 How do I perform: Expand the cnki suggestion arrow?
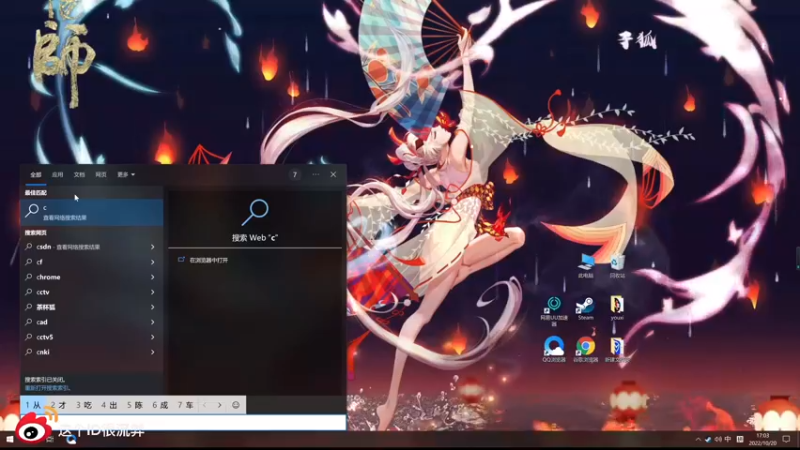pos(153,352)
